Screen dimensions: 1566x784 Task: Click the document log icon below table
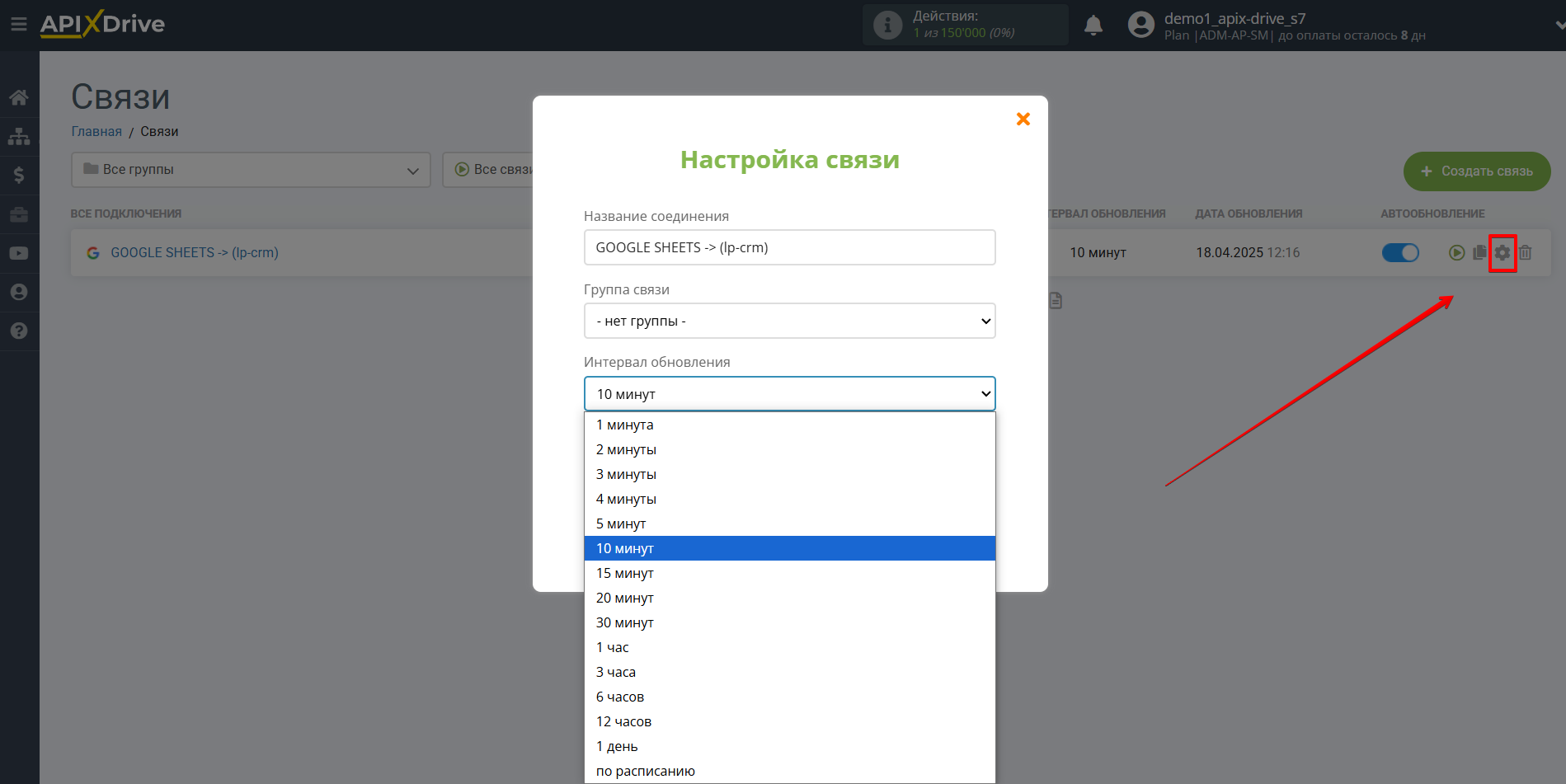(1056, 301)
